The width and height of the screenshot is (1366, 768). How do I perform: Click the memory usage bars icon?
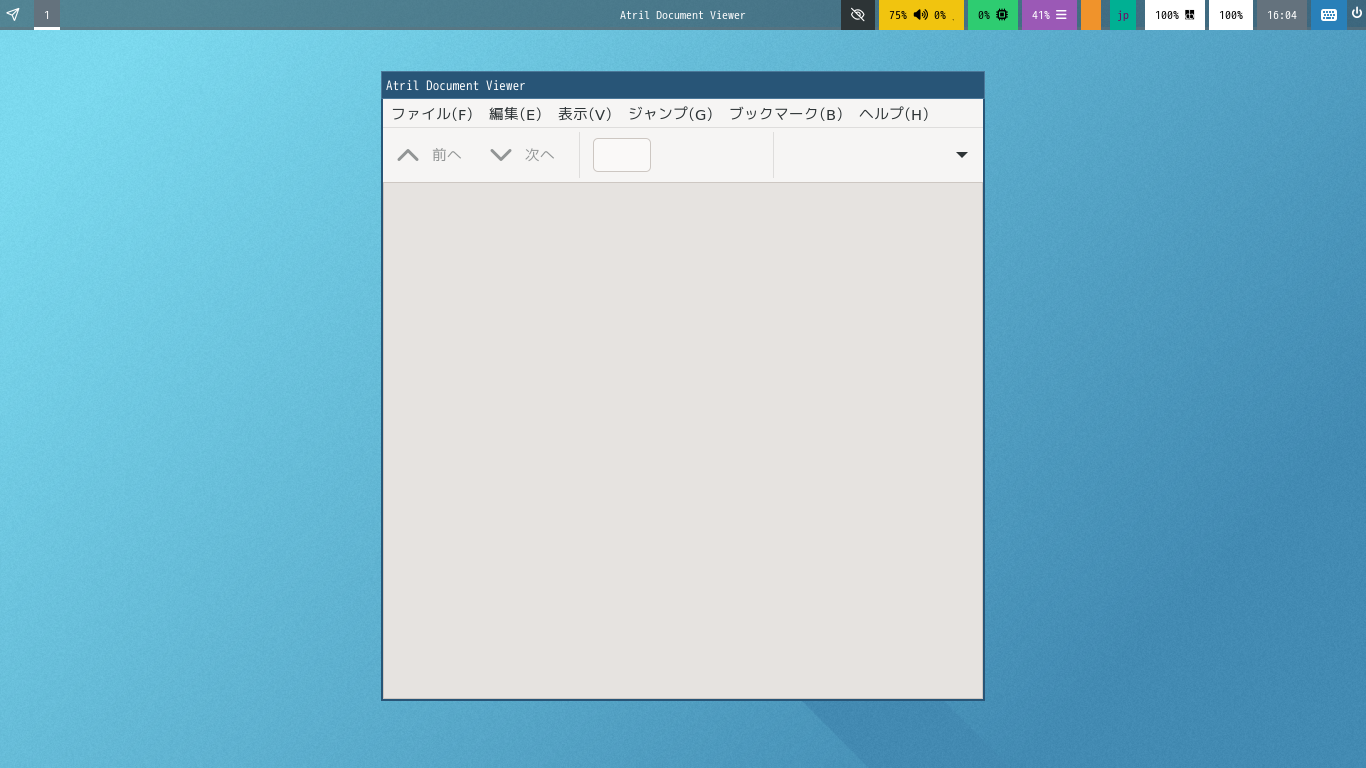[1061, 15]
